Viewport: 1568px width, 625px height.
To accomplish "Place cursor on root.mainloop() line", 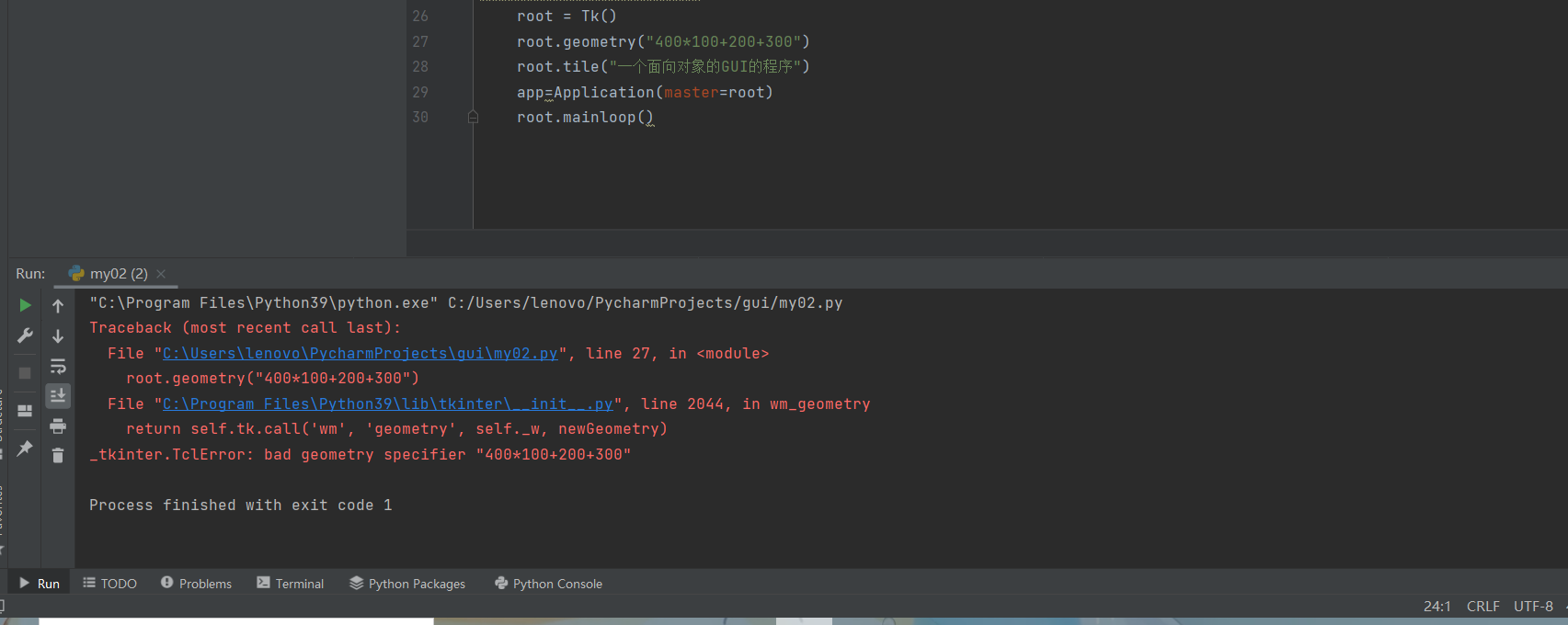I will coord(586,118).
